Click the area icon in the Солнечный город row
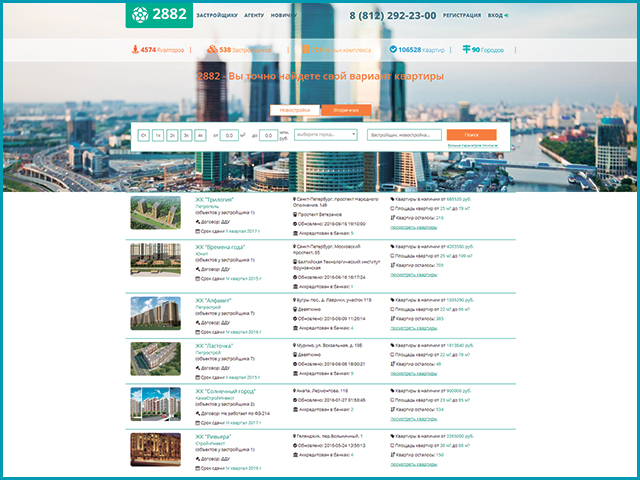Screen dimensions: 640x480 tap(393, 400)
